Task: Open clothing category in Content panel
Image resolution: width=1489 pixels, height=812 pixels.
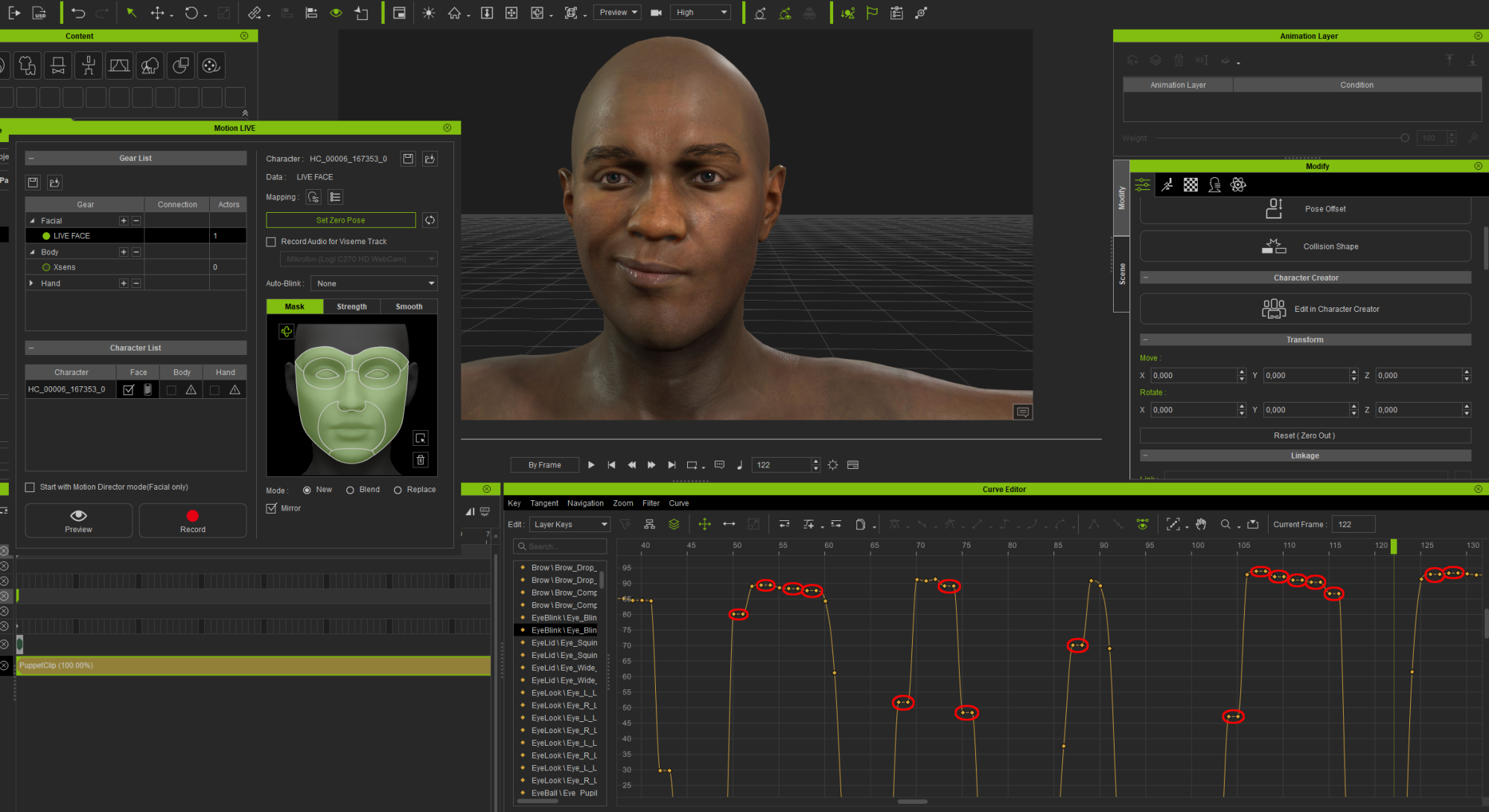Action: point(28,65)
